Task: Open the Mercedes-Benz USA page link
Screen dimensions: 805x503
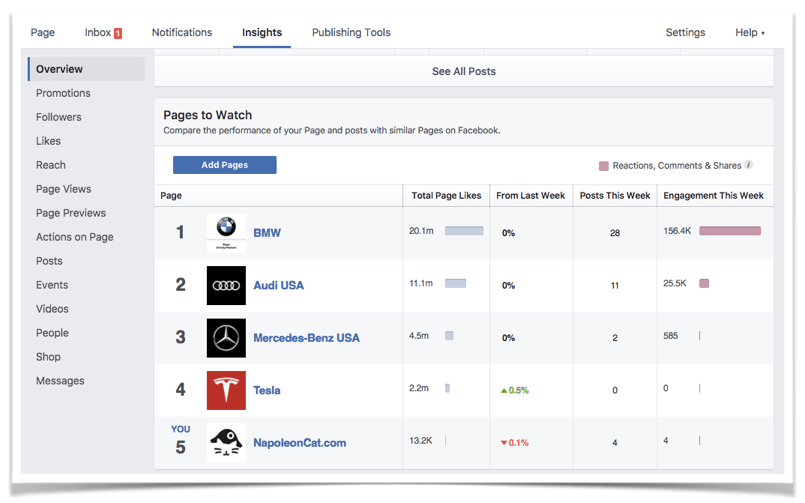Action: point(306,338)
